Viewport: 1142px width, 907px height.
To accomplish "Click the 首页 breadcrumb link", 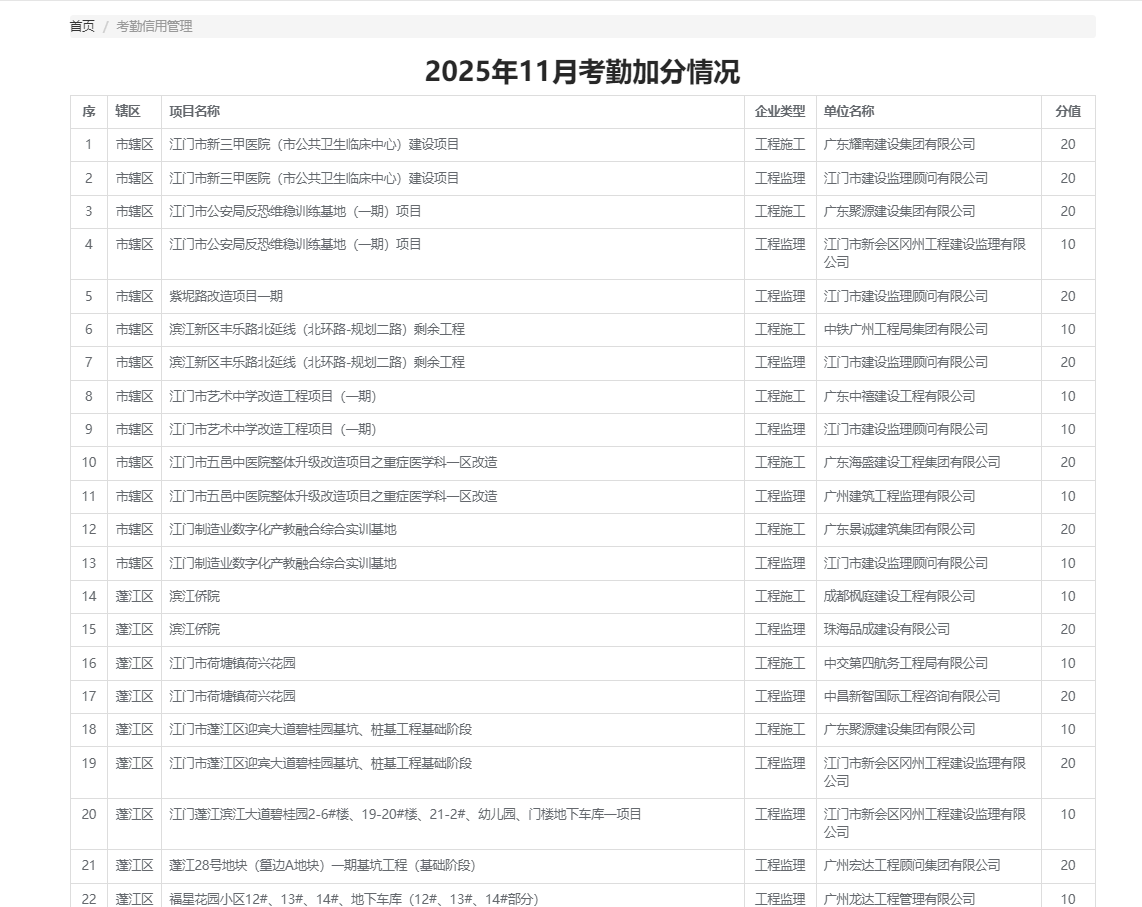I will pyautogui.click(x=82, y=26).
